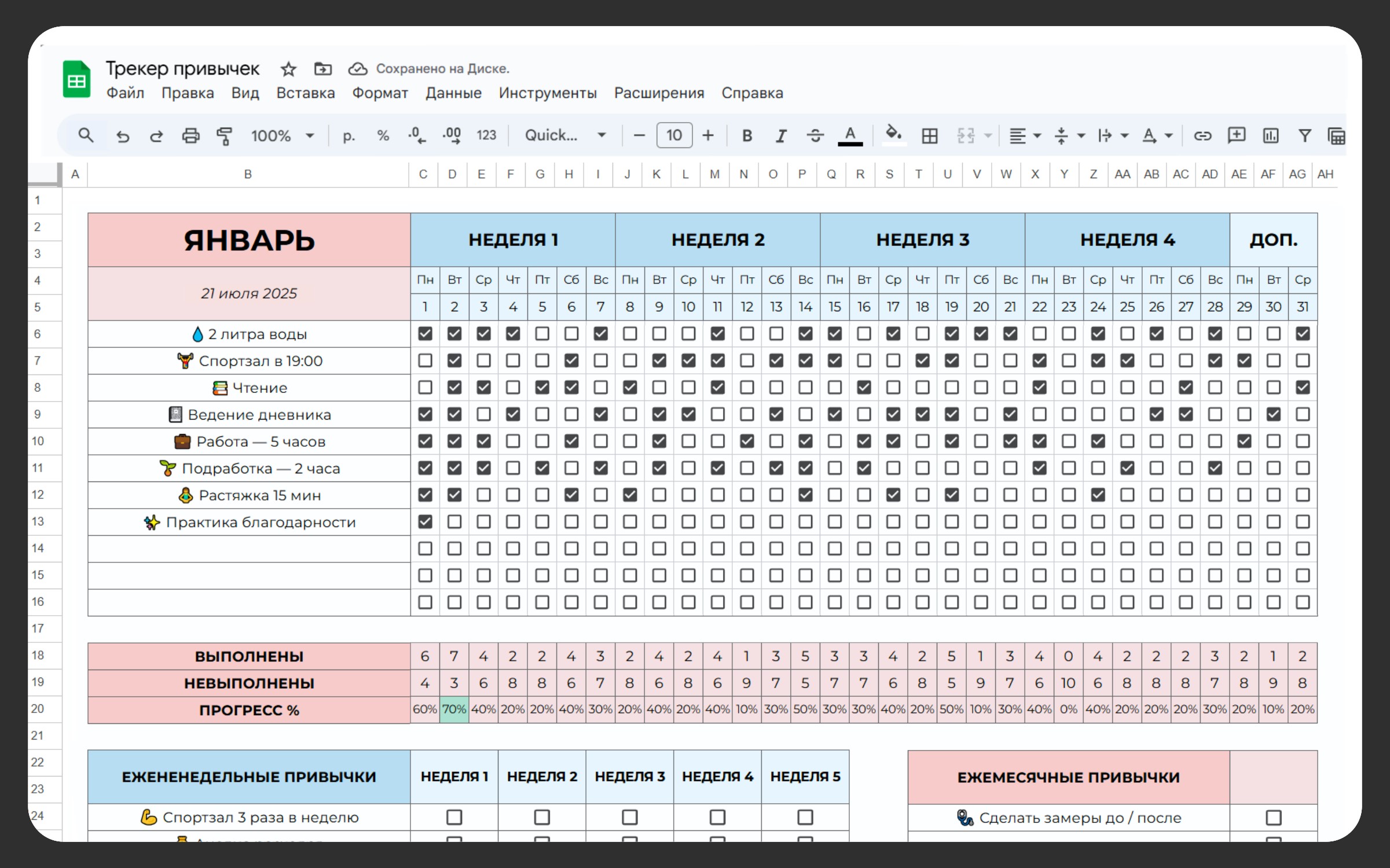Image resolution: width=1390 pixels, height=868 pixels.
Task: Uncheck Практика благодарности for day 1
Action: point(425,522)
